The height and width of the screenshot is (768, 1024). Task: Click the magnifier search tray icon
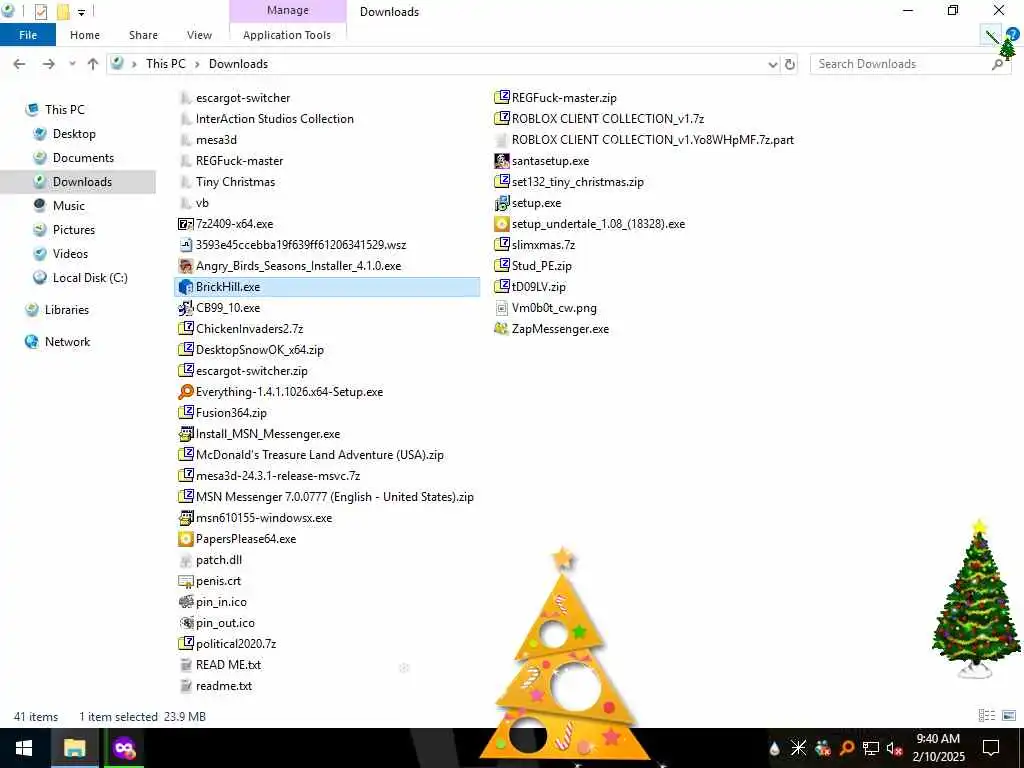847,748
